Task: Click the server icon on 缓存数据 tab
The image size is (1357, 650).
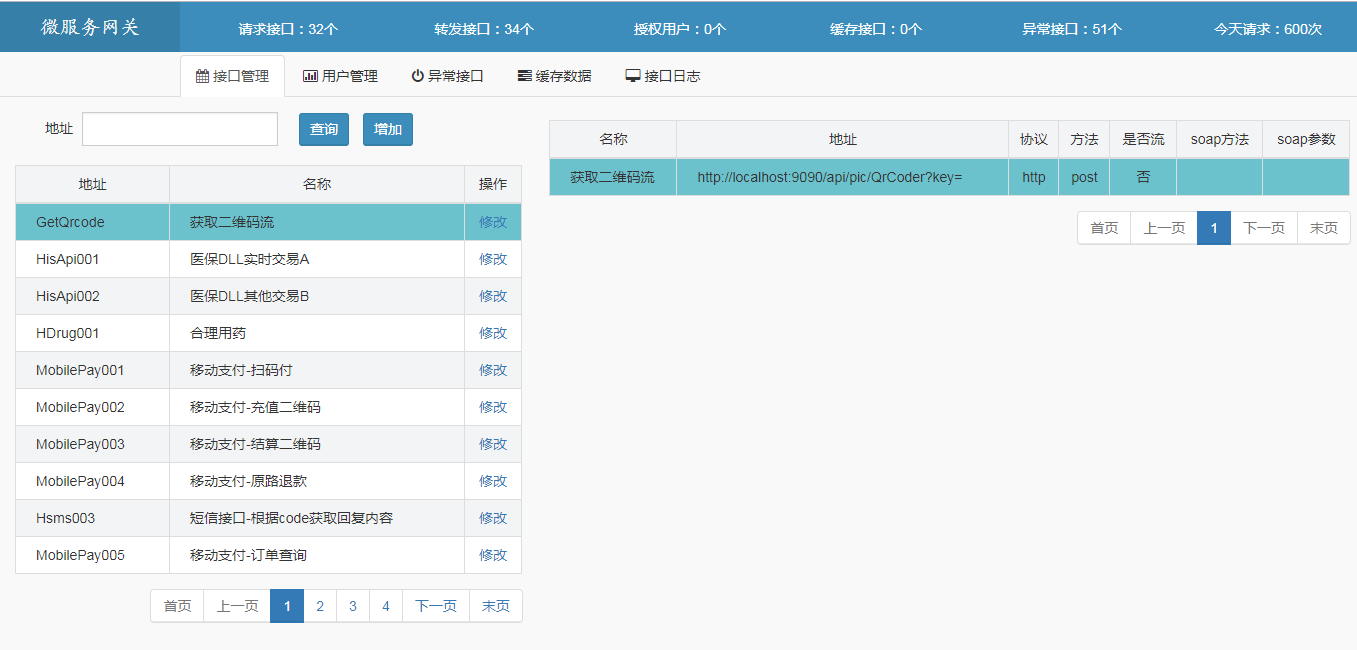Action: click(524, 76)
